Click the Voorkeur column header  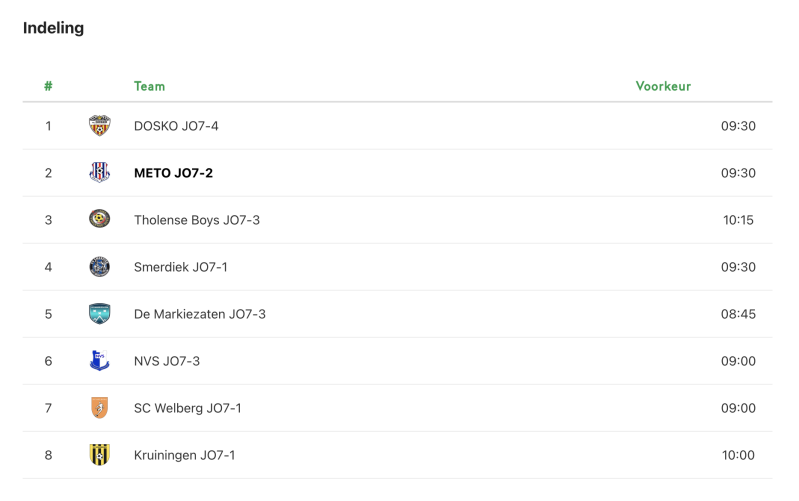coord(663,86)
